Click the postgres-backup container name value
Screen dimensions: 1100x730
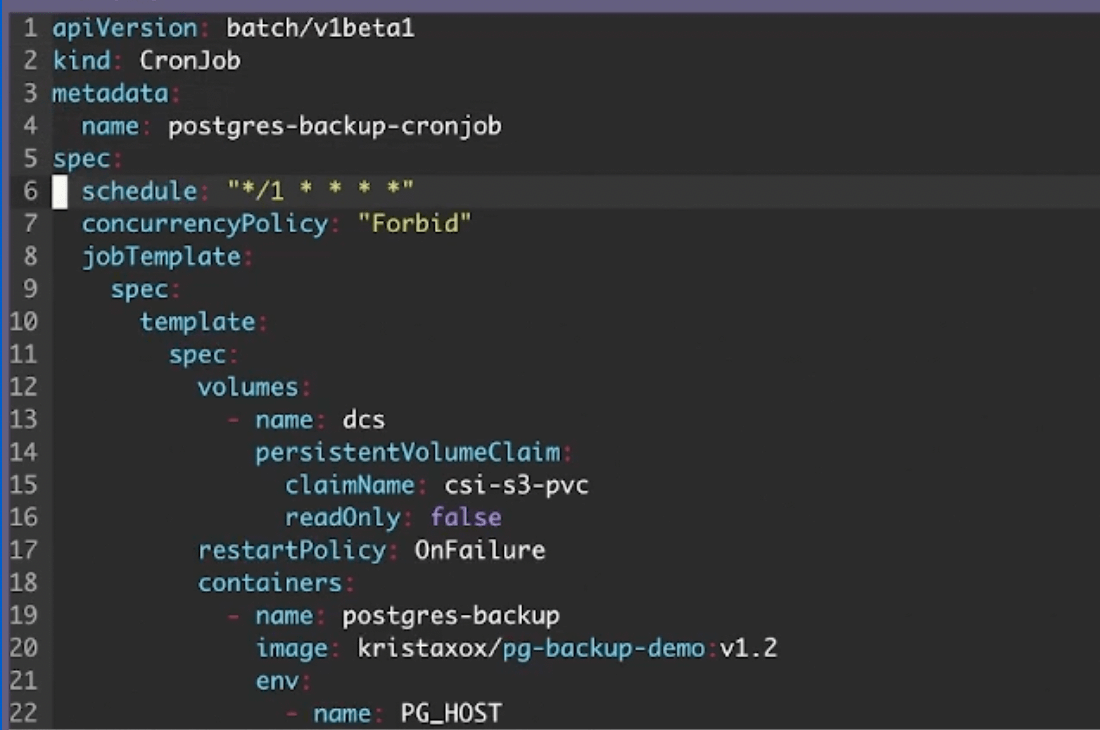pyautogui.click(x=450, y=614)
